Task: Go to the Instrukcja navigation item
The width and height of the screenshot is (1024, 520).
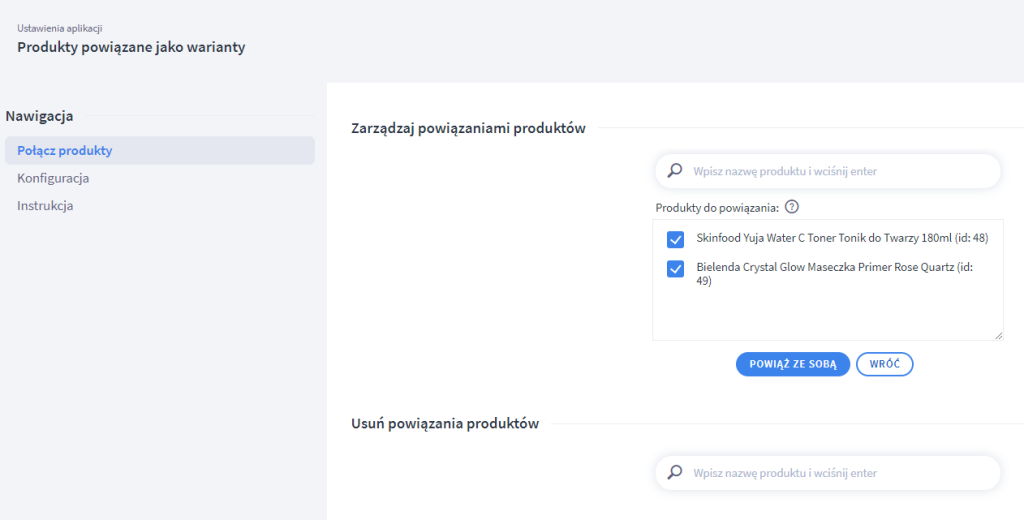Action: tap(45, 206)
